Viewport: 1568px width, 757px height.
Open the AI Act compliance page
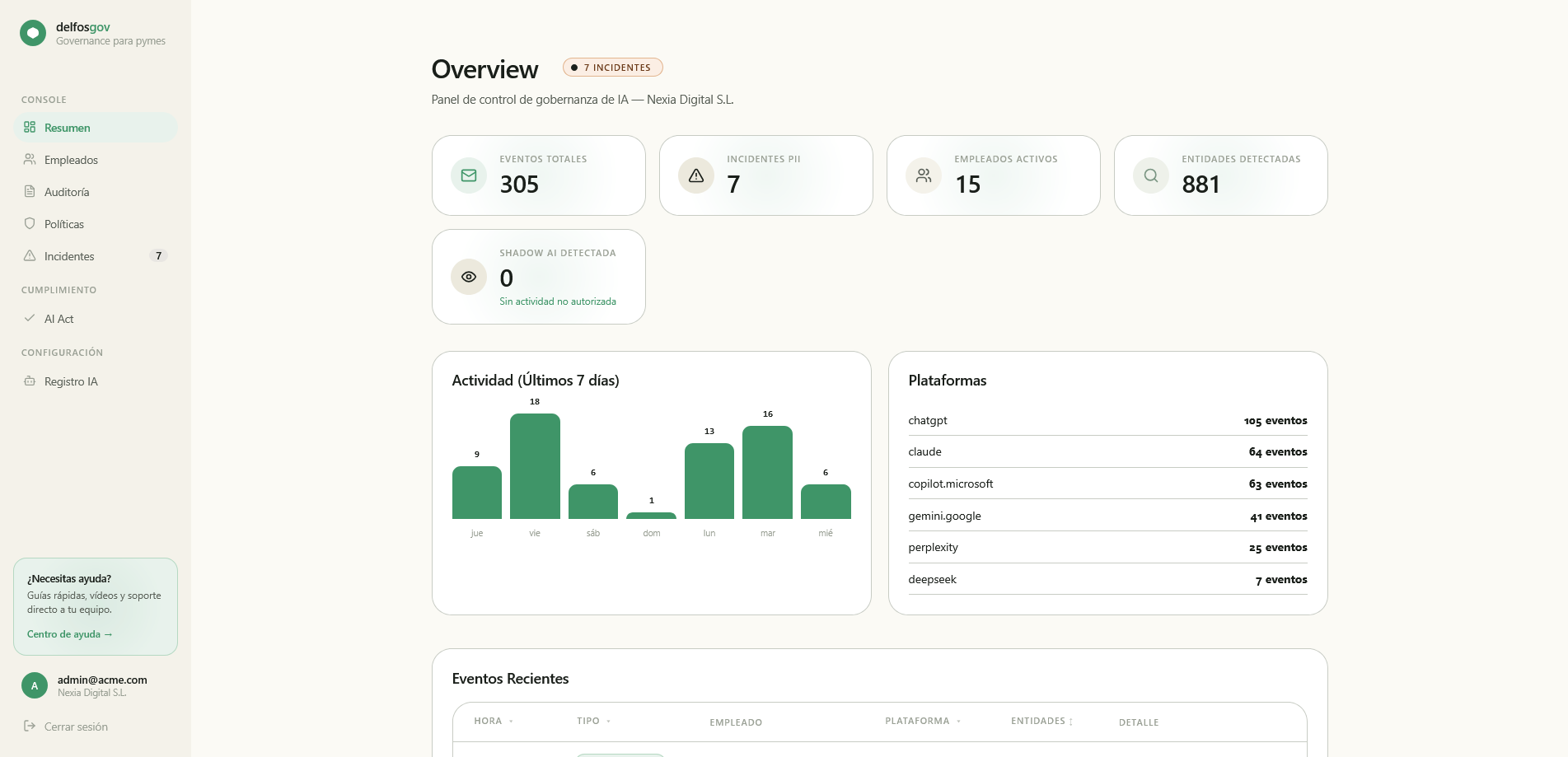(x=96, y=319)
